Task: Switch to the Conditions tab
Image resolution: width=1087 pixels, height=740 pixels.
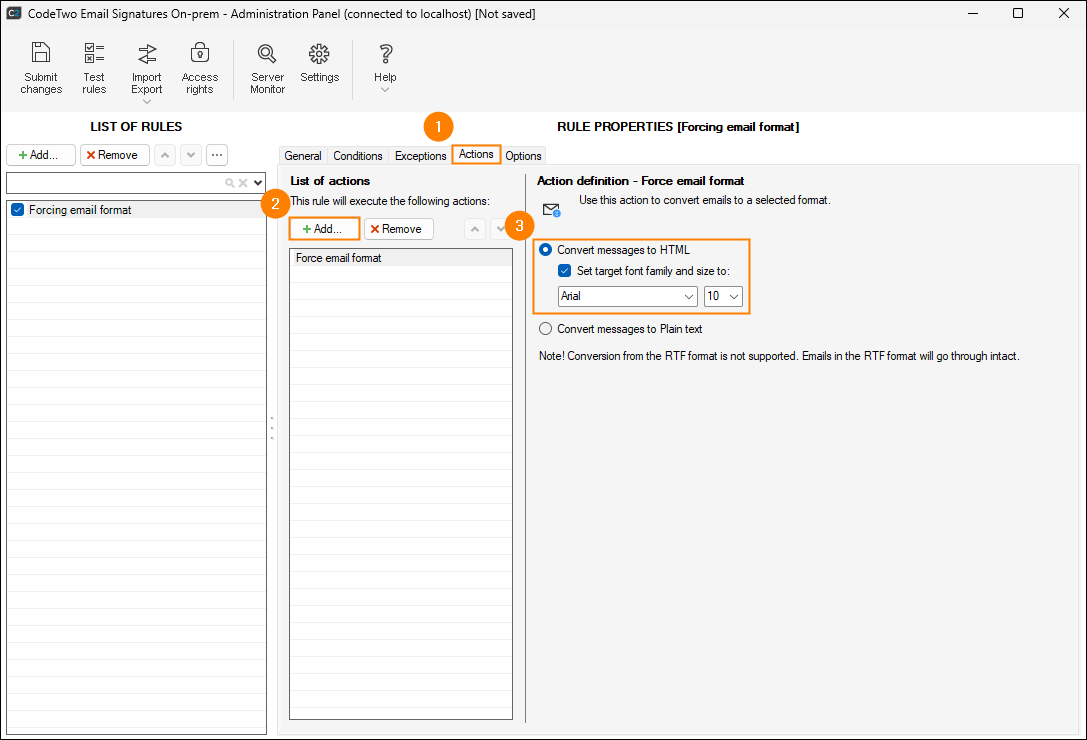Action: 358,156
